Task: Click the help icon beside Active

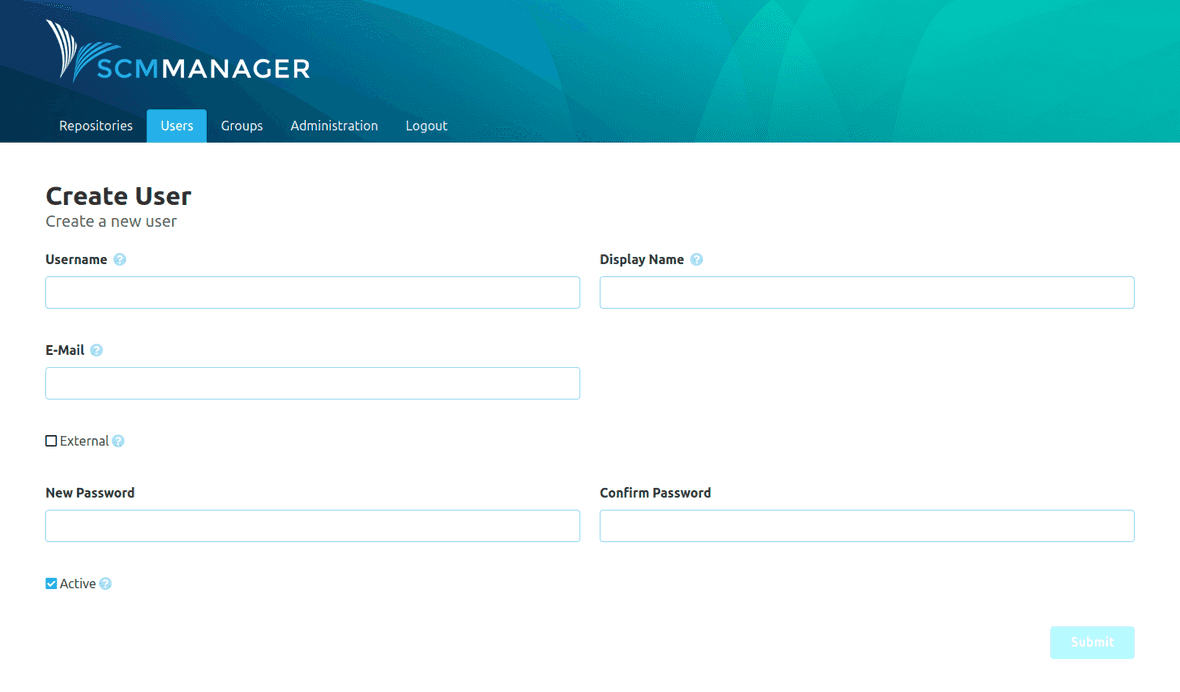Action: pyautogui.click(x=105, y=583)
